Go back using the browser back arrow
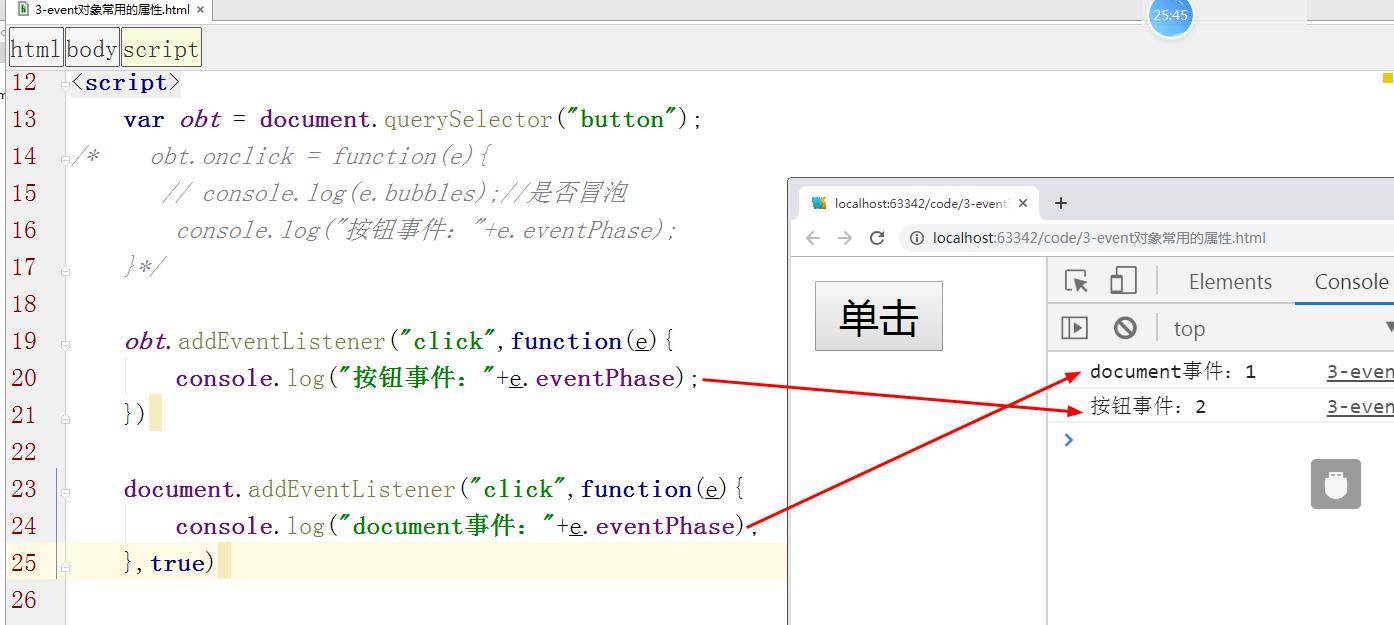Screen dimensions: 1394x625 (813, 238)
